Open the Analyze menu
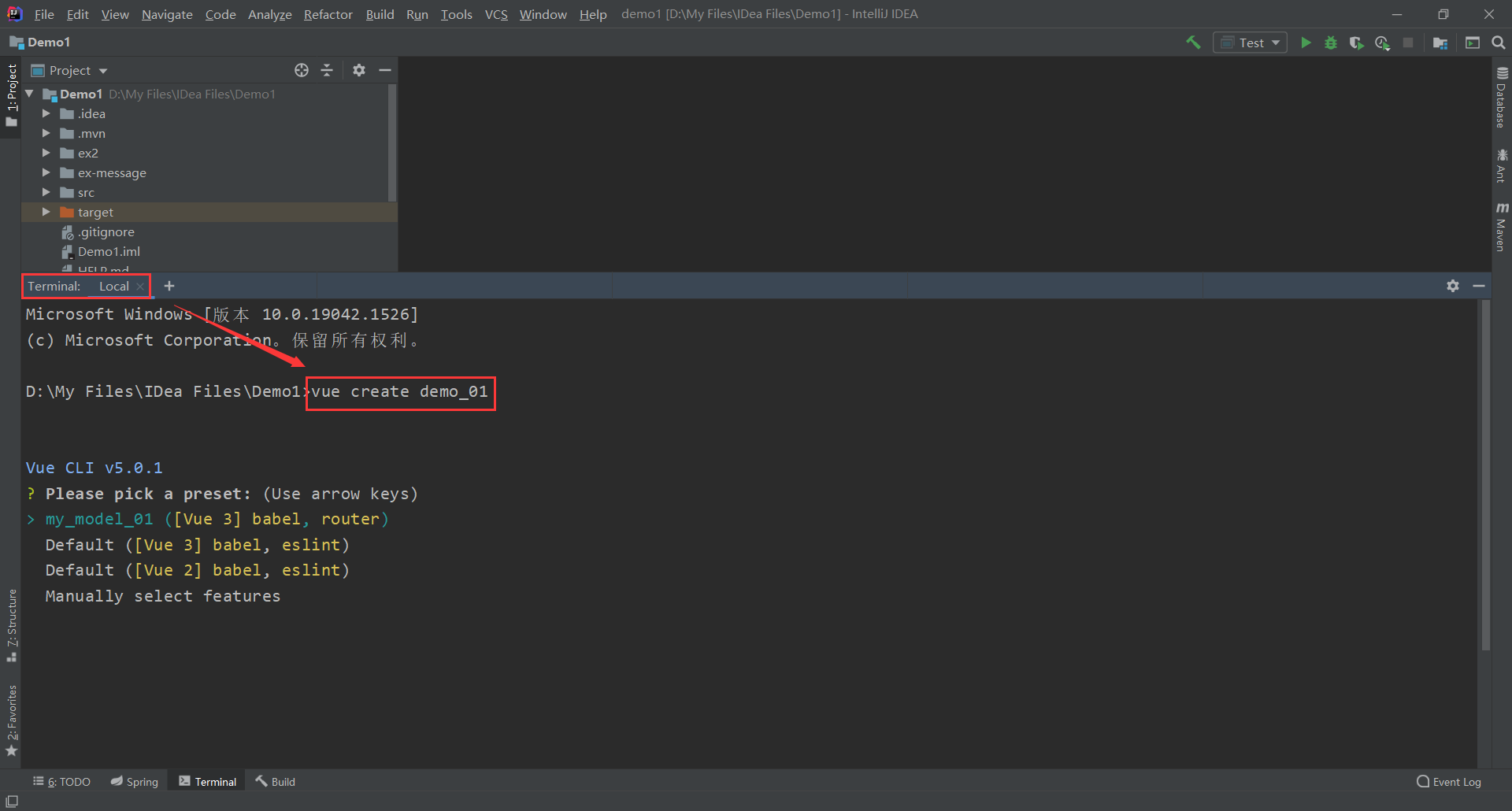Viewport: 1512px width, 811px height. [270, 14]
